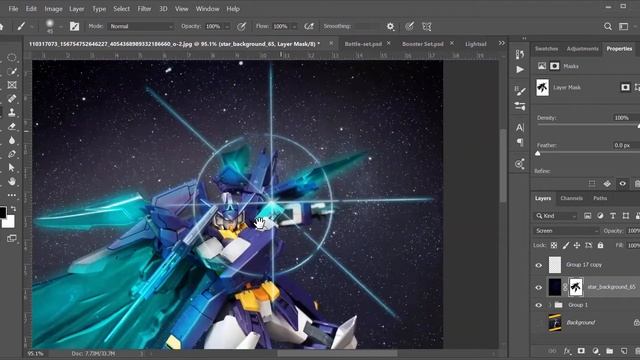Show the Background layer visibility box

539,323
